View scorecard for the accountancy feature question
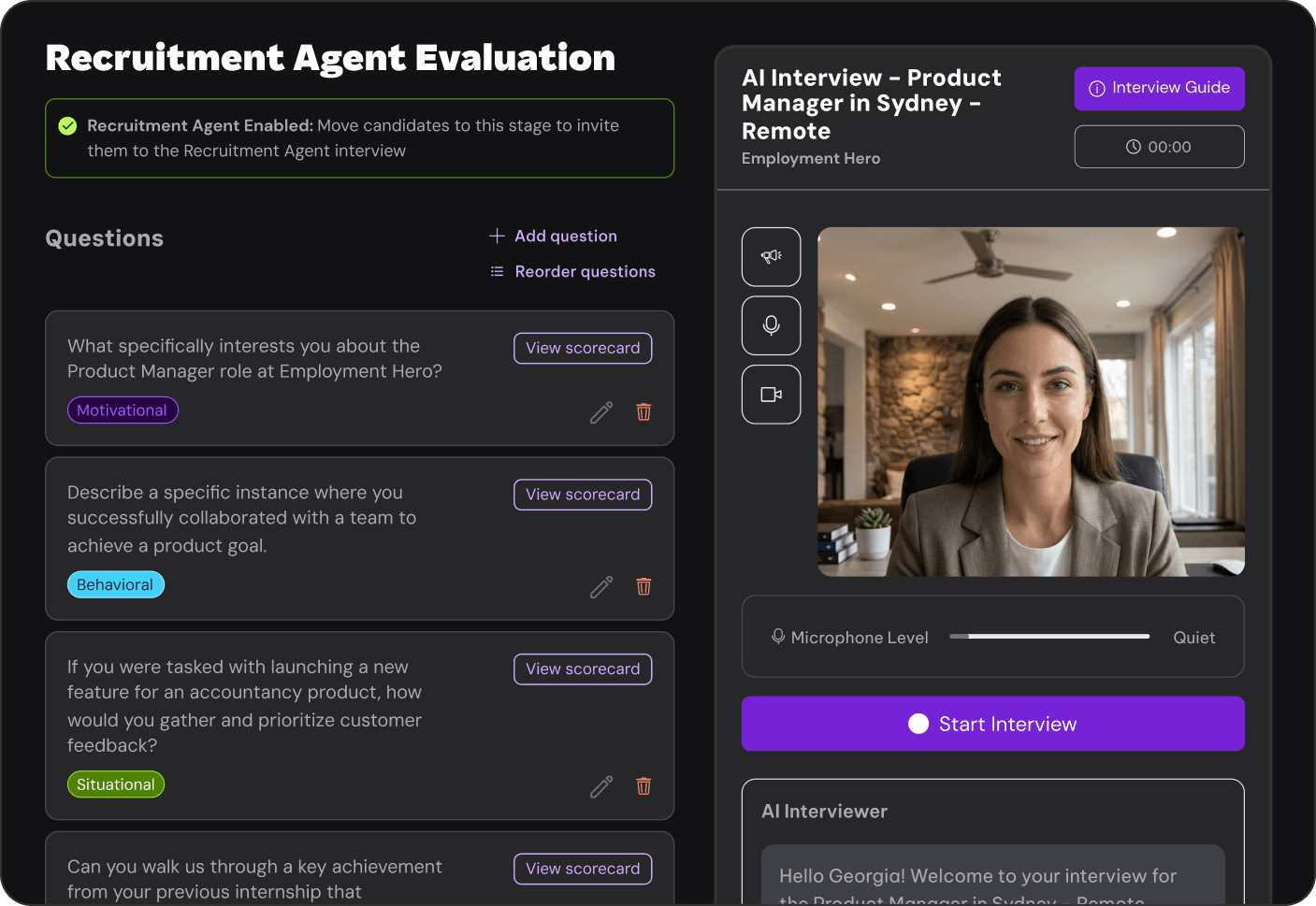The image size is (1316, 906). pos(583,669)
